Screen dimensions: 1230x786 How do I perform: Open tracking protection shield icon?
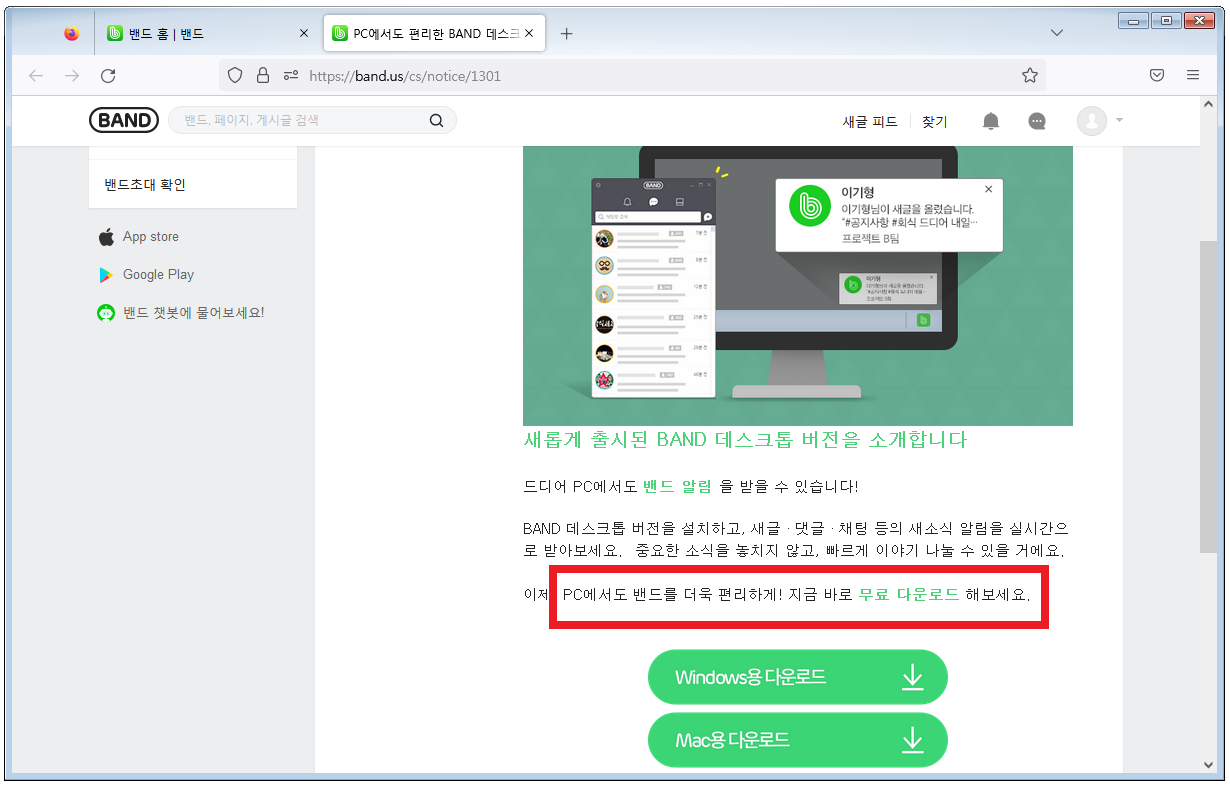pyautogui.click(x=235, y=75)
